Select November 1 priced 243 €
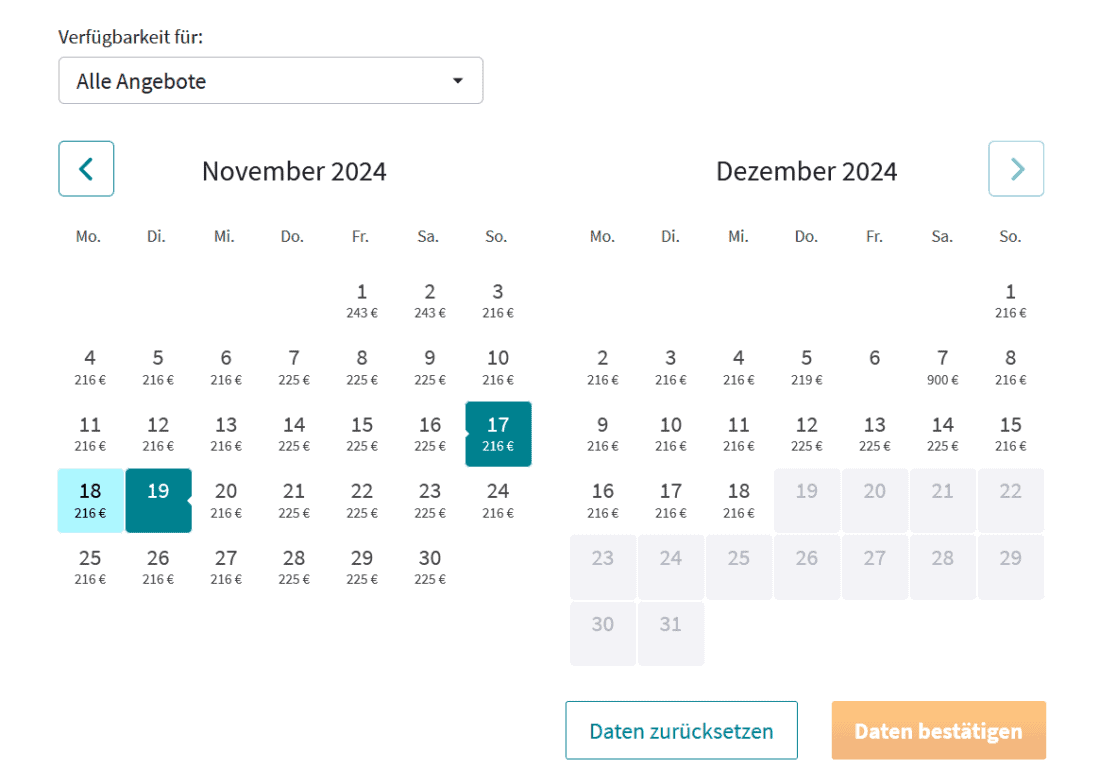This screenshot has height=769, width=1100. coord(362,300)
